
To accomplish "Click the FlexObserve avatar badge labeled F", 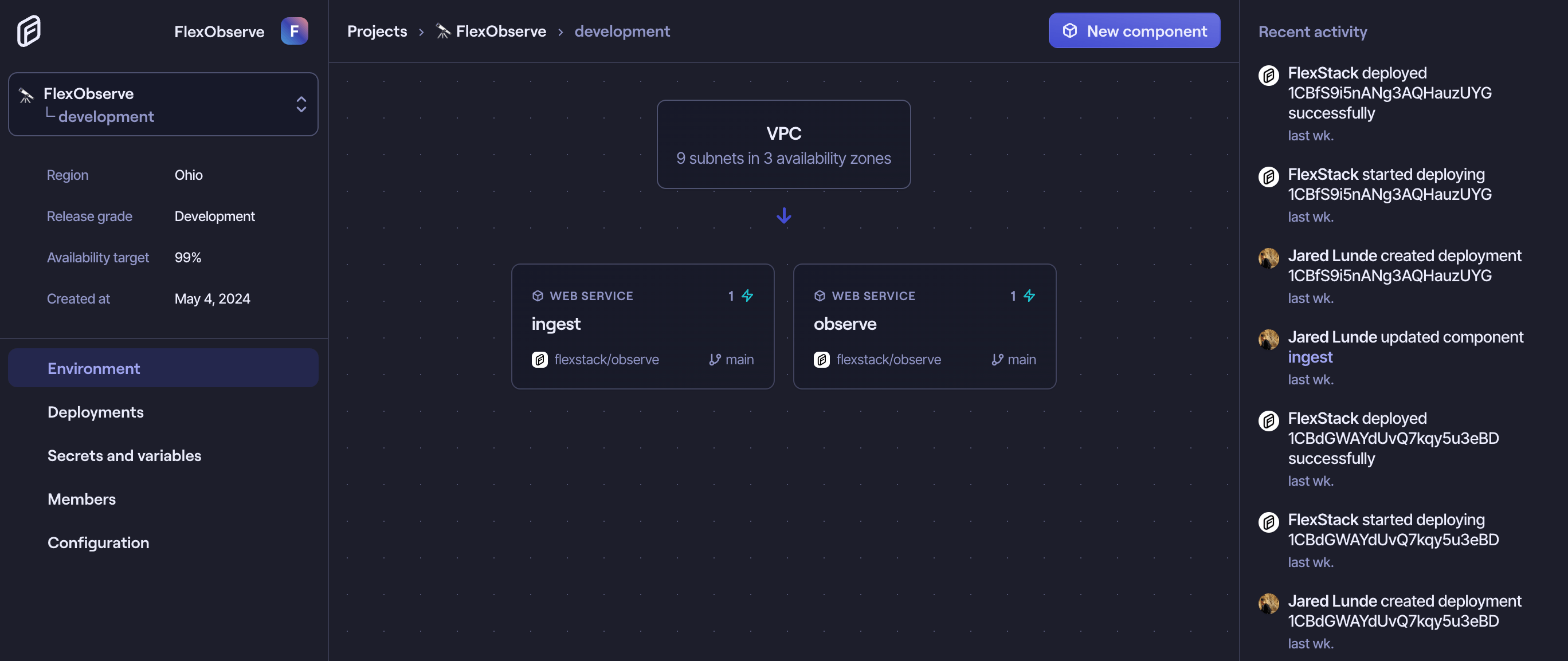I will pyautogui.click(x=295, y=30).
